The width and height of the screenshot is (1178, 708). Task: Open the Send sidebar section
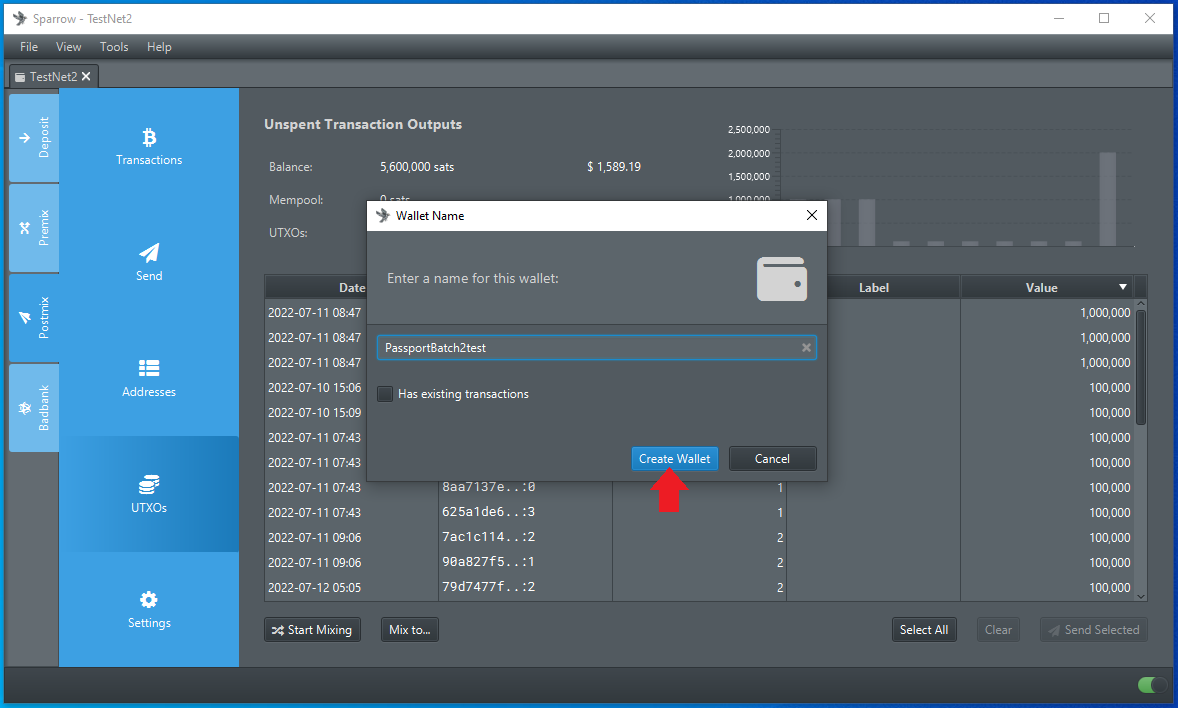[149, 262]
